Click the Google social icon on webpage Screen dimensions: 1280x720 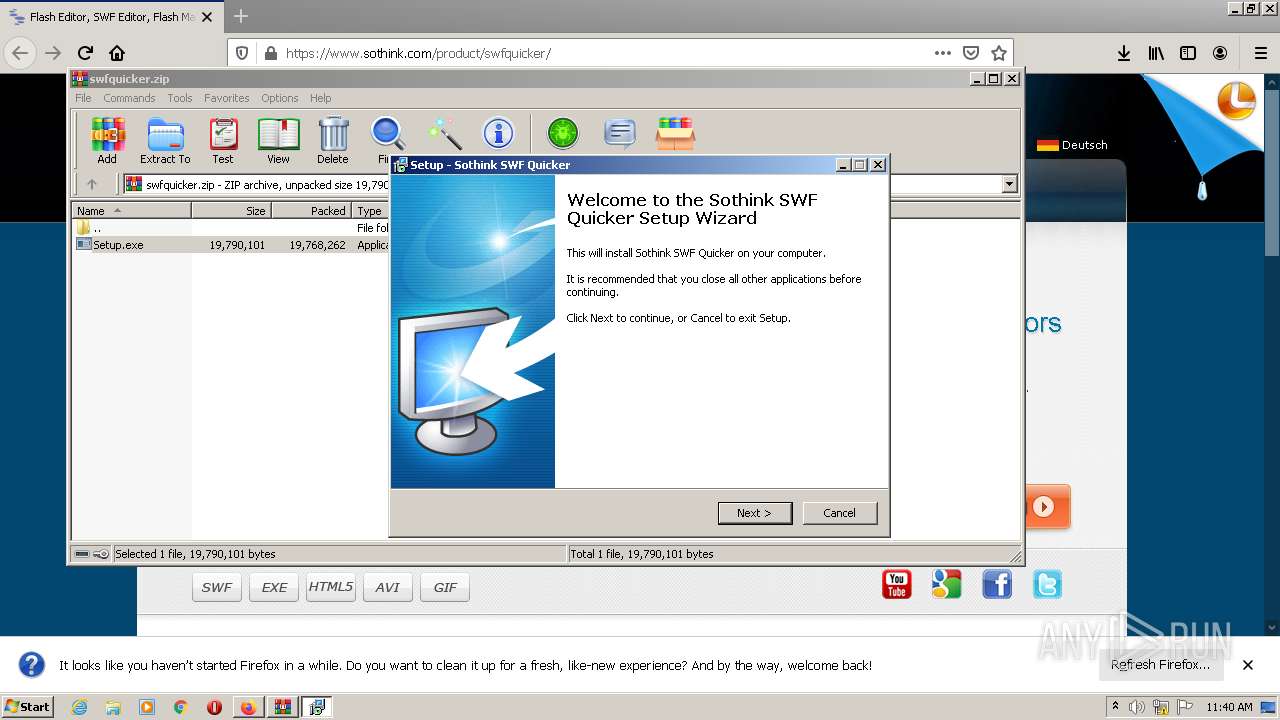pos(947,584)
